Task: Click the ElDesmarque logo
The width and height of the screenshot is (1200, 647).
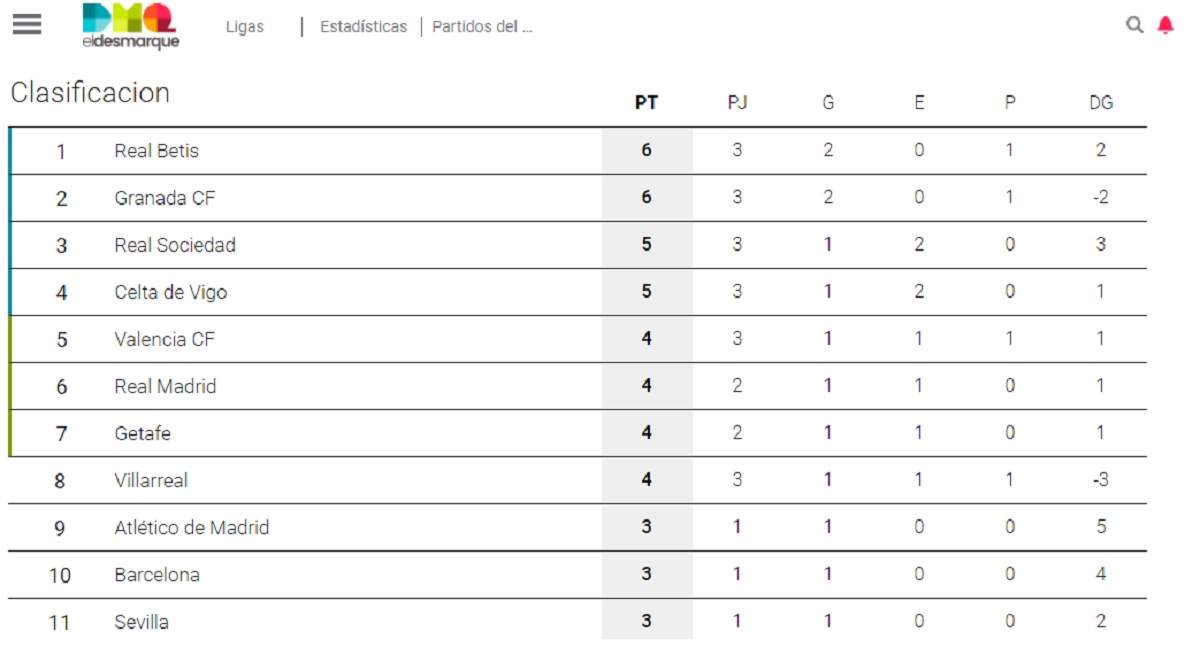Action: 130,27
